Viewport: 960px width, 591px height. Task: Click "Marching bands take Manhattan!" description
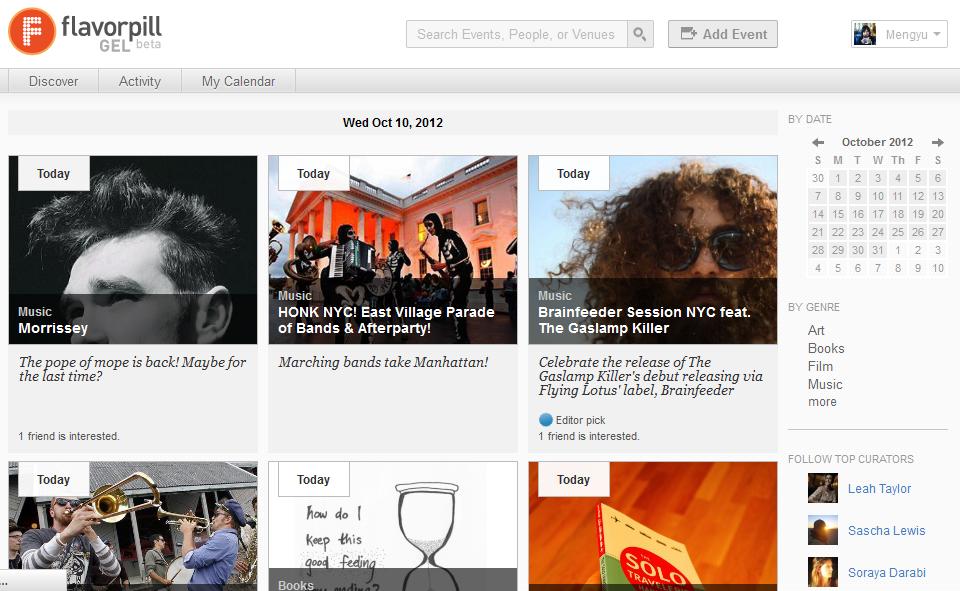click(x=383, y=362)
